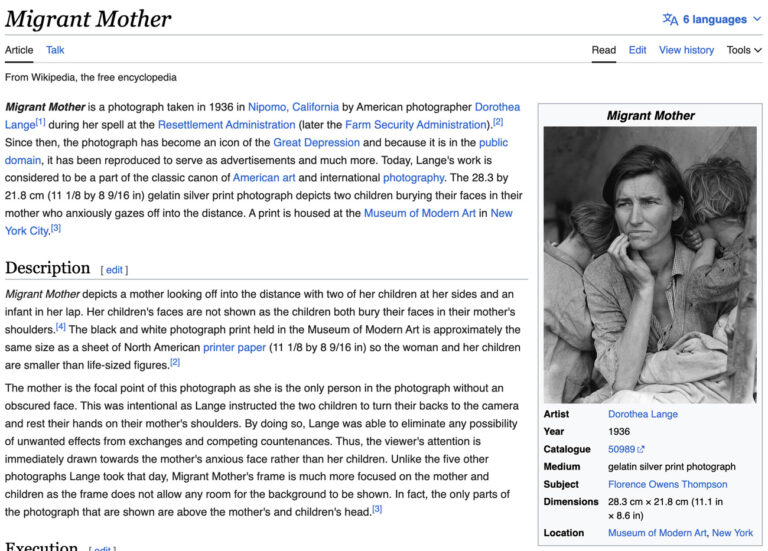Click citation [2] after life-sized figures
The height and width of the screenshot is (551, 768).
click(x=175, y=362)
